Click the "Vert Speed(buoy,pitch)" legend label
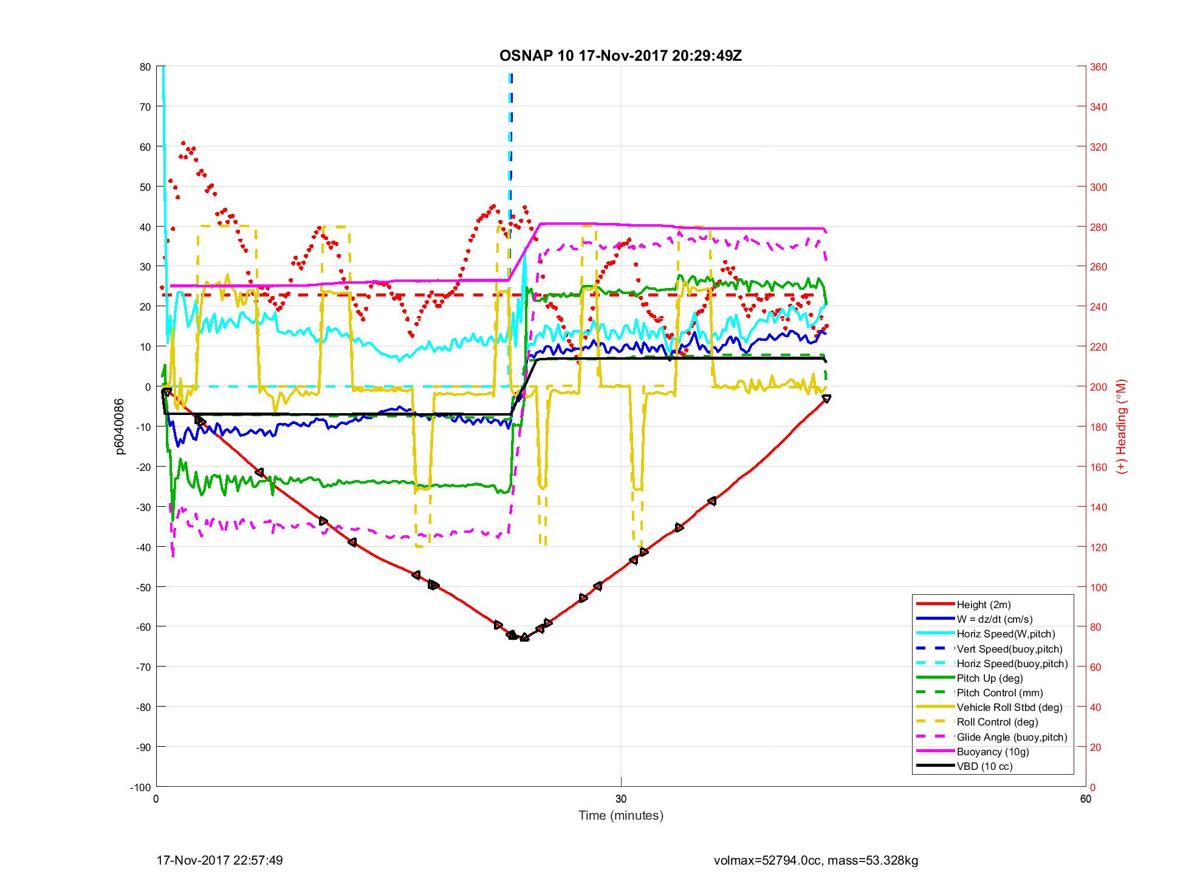 (x=1010, y=649)
